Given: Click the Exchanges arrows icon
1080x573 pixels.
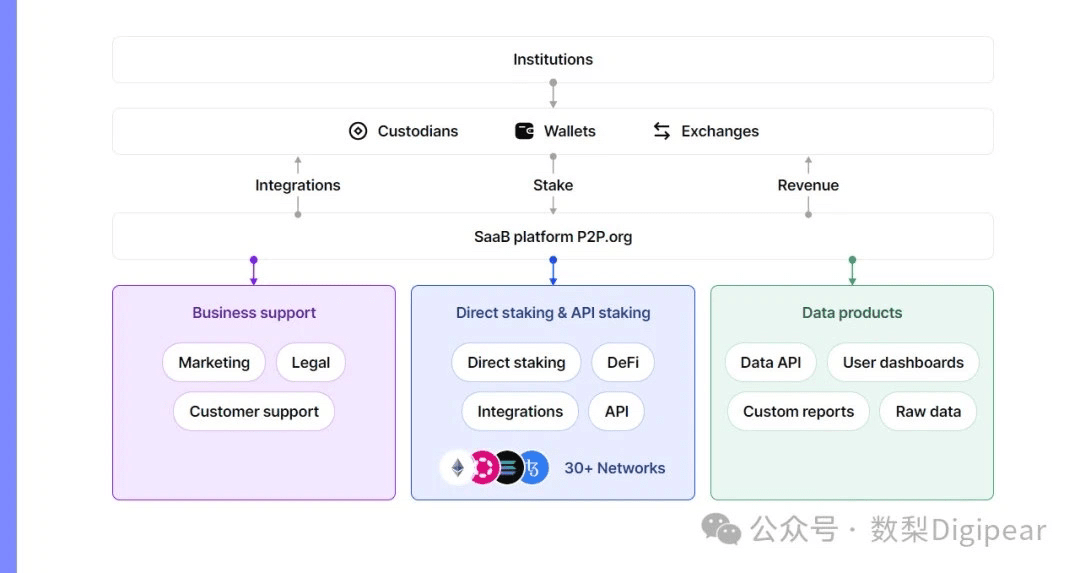Looking at the screenshot, I should point(662,131).
